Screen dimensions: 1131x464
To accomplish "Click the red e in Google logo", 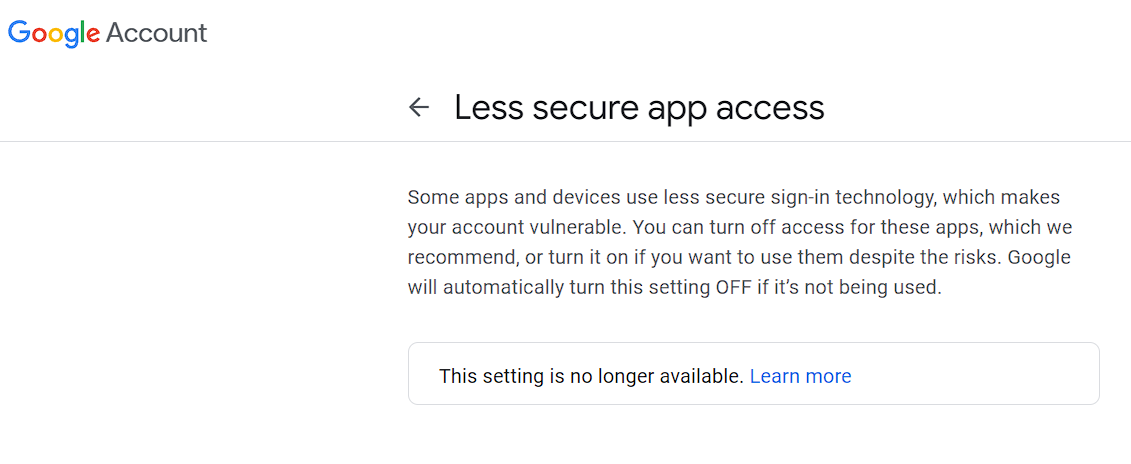I will coord(93,34).
